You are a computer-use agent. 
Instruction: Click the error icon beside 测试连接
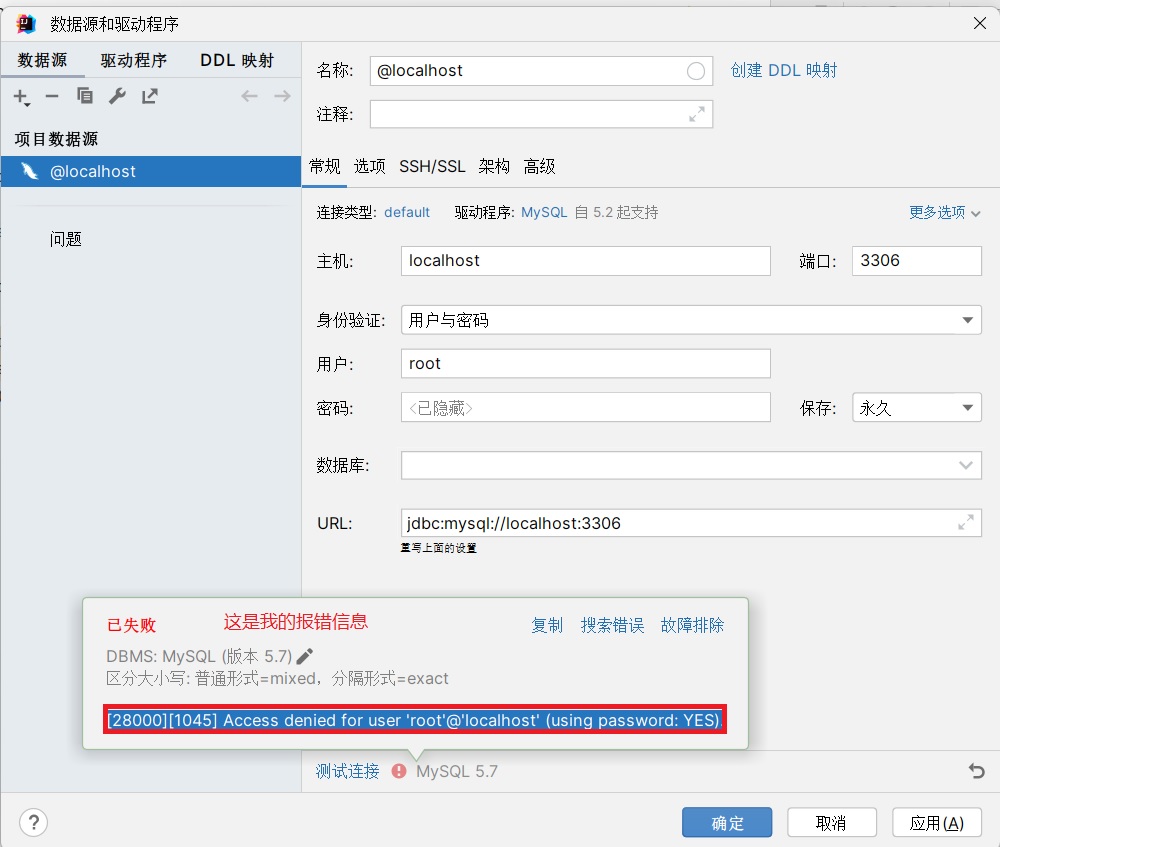(x=400, y=771)
